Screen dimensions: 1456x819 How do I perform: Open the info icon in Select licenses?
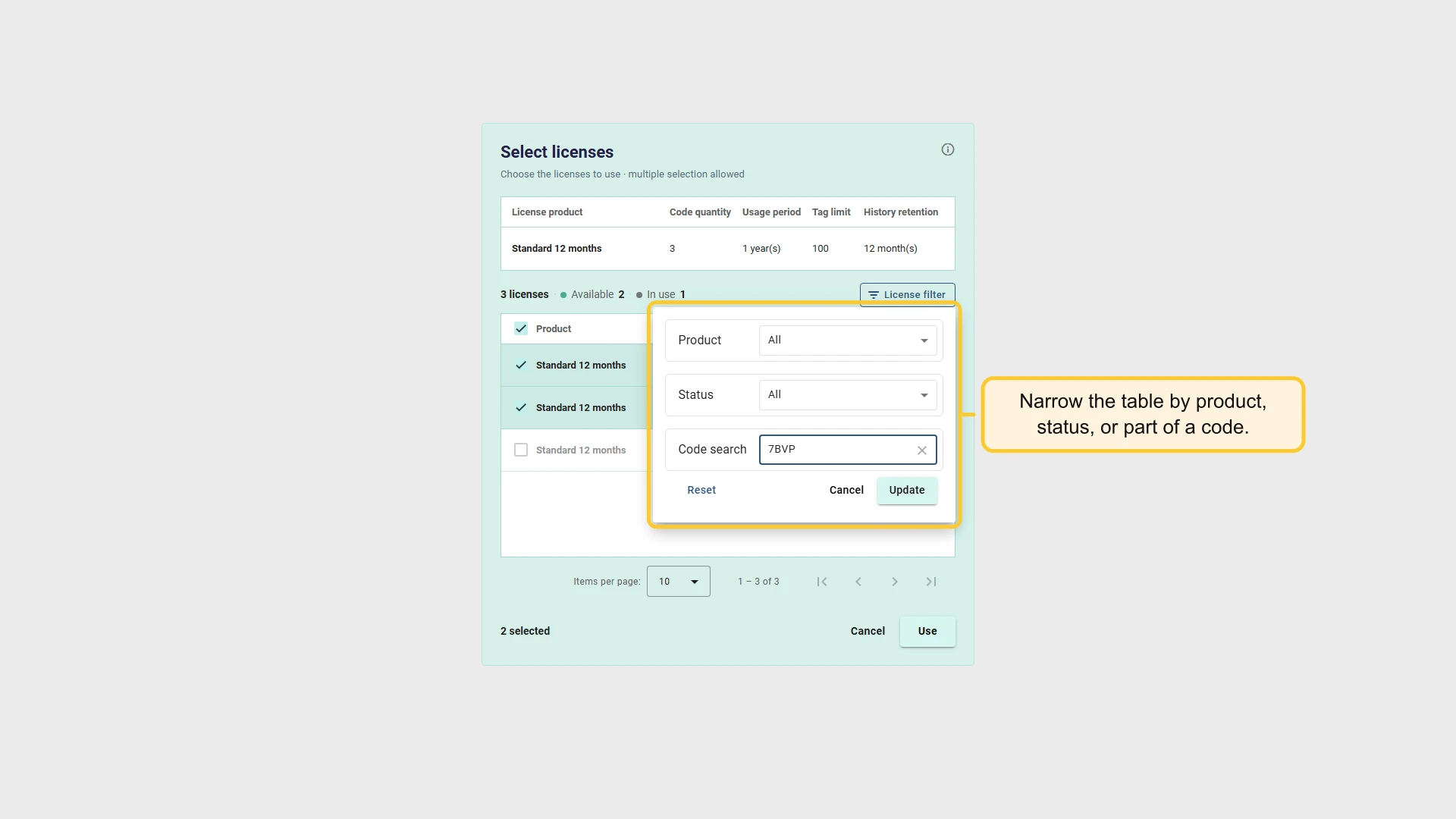coord(947,149)
